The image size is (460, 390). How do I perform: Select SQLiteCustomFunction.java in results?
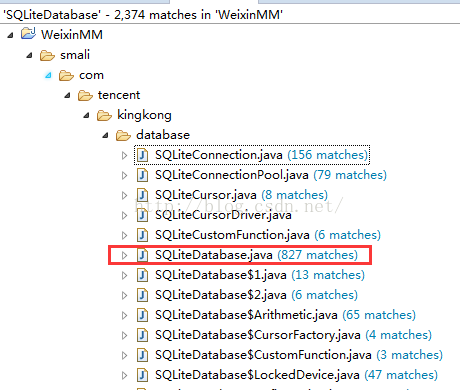pyautogui.click(x=232, y=235)
